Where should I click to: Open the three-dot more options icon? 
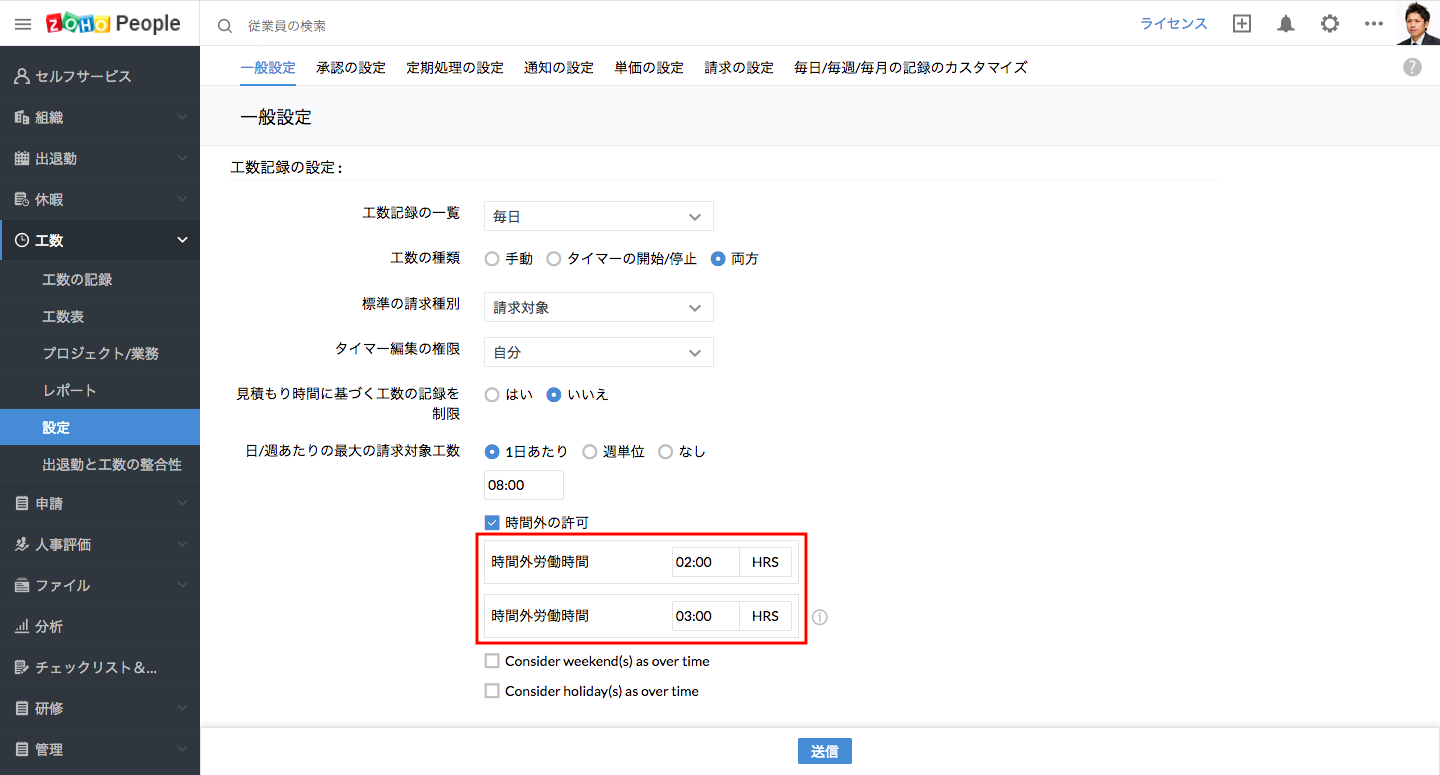tap(1373, 24)
